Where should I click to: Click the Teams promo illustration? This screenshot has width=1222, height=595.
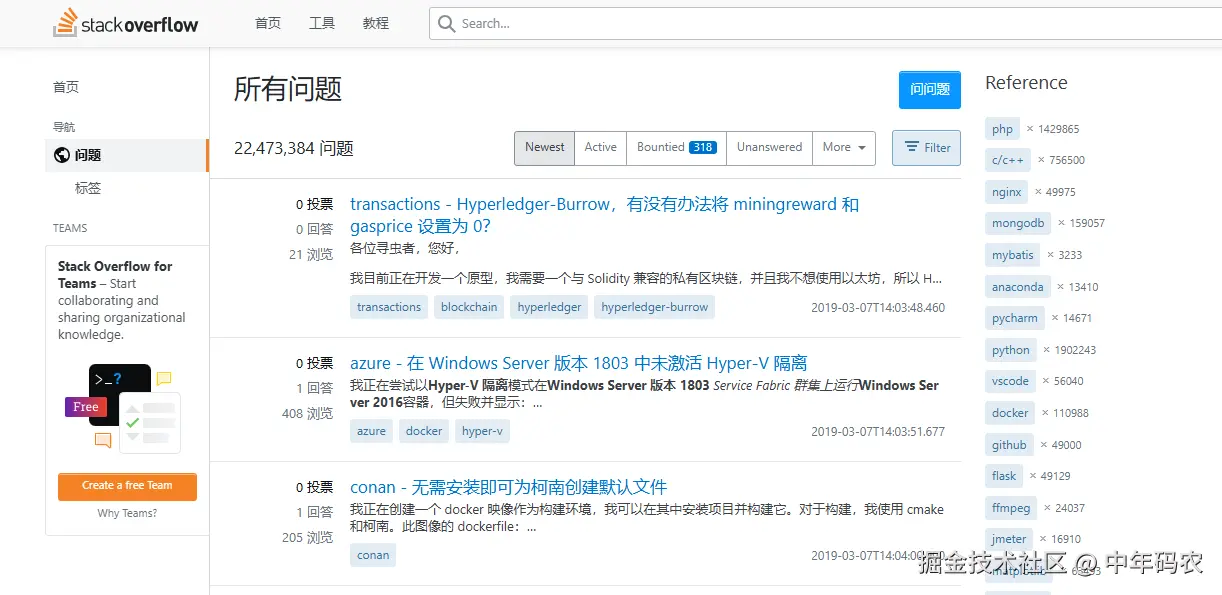[122, 407]
